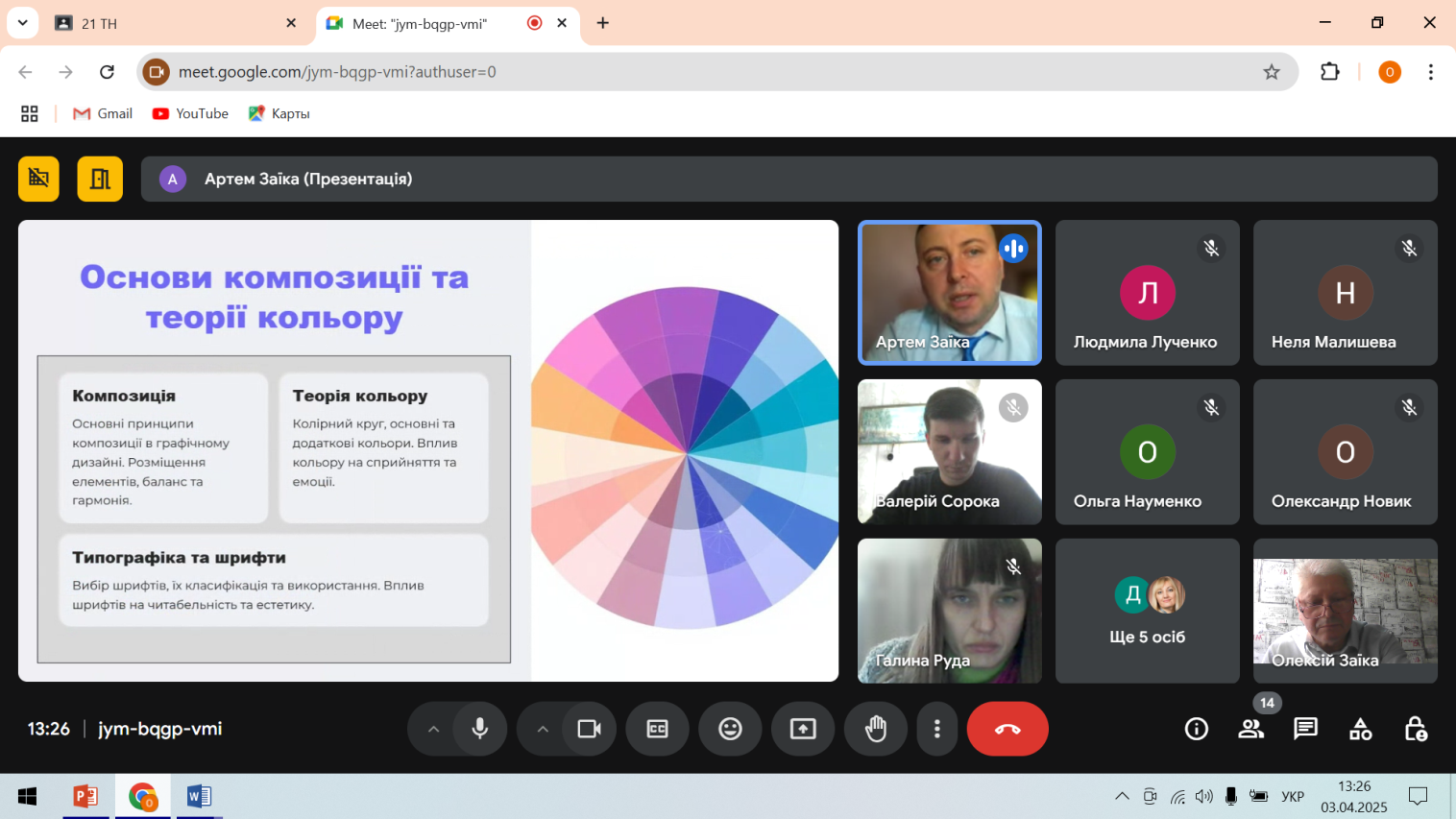Toggle closed captions button
Image resolution: width=1456 pixels, height=819 pixels.
click(x=657, y=729)
